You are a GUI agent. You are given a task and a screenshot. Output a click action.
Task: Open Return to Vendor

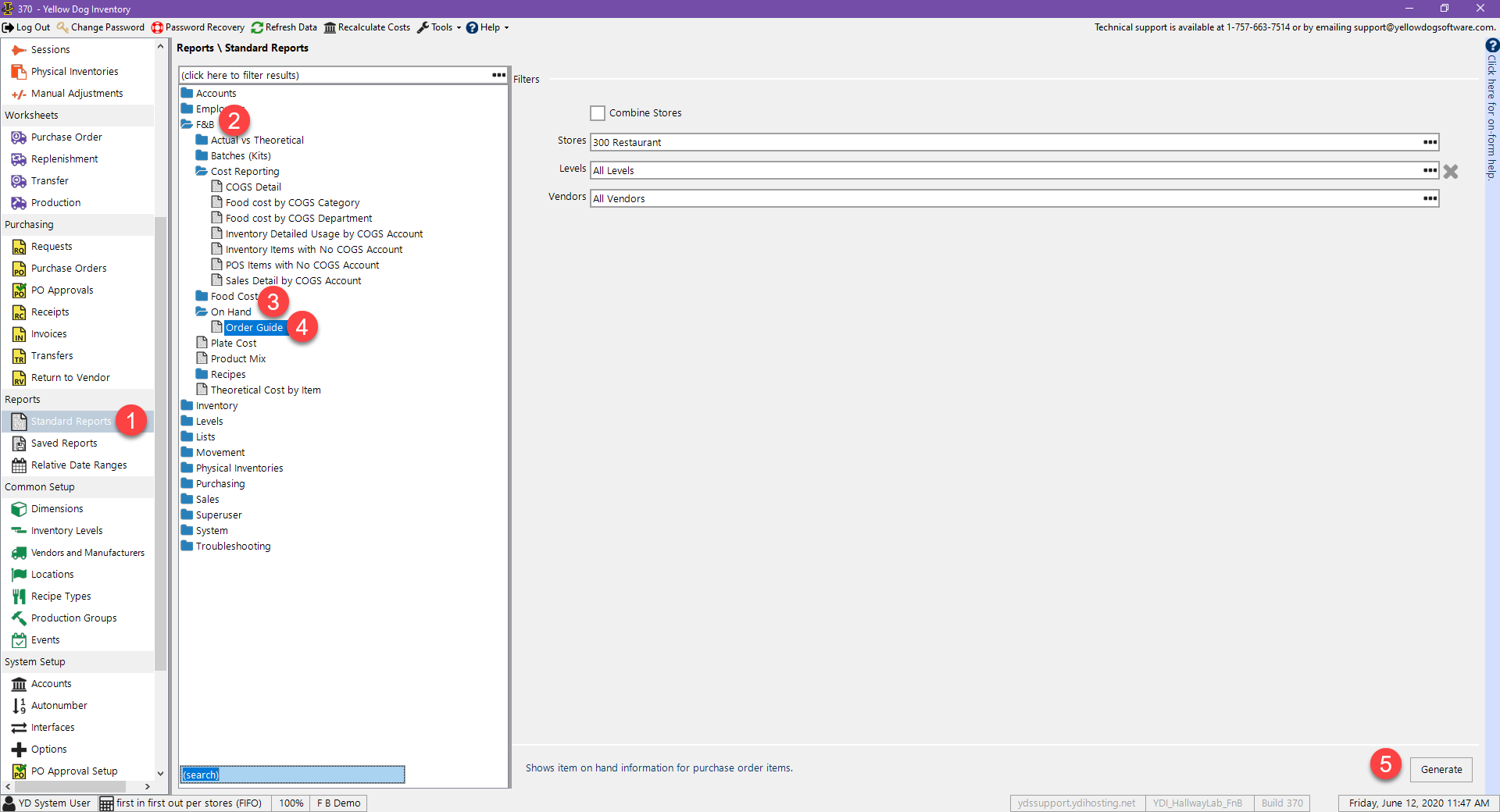coord(70,377)
